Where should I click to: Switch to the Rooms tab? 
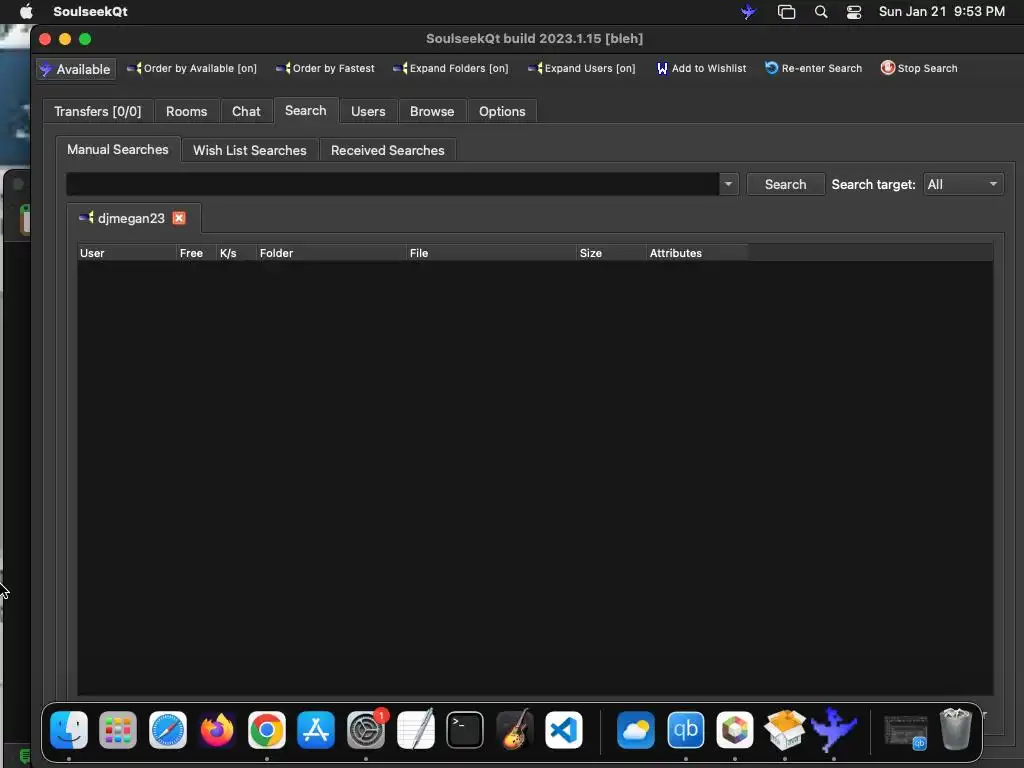click(x=186, y=112)
